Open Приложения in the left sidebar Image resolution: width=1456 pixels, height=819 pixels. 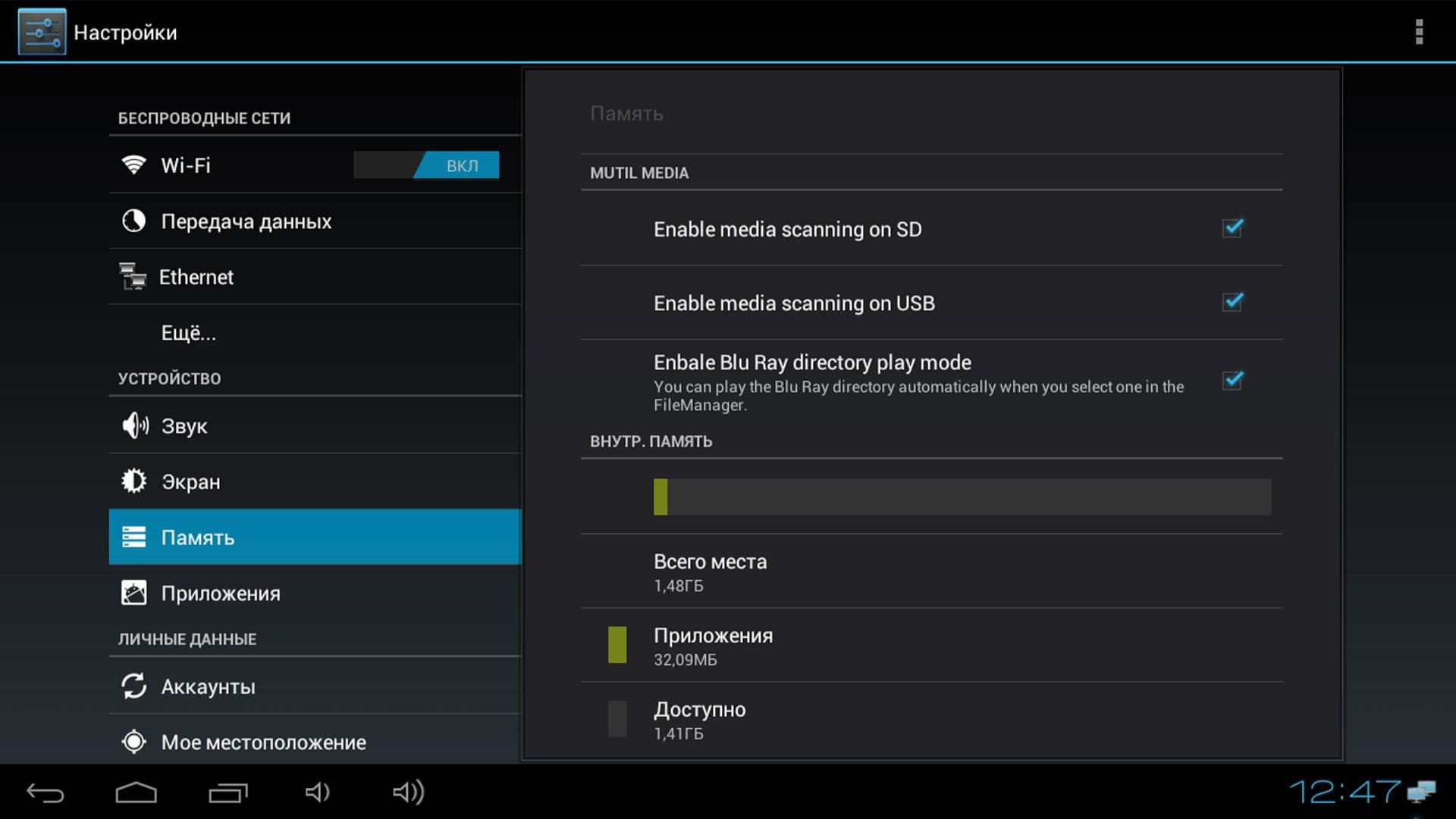pyautogui.click(x=220, y=594)
